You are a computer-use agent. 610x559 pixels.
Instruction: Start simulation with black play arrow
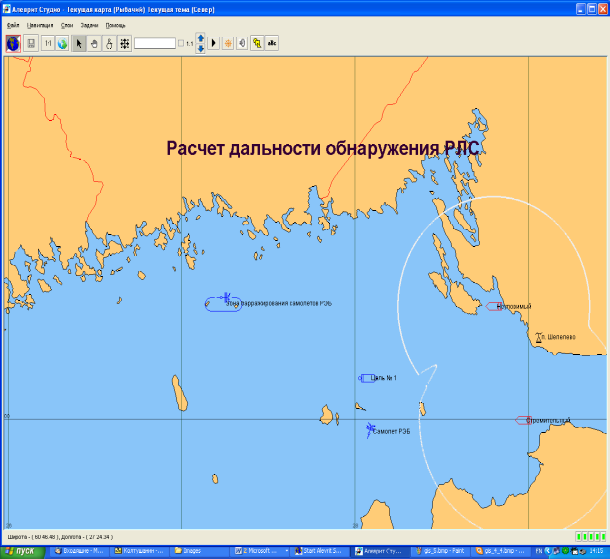214,43
